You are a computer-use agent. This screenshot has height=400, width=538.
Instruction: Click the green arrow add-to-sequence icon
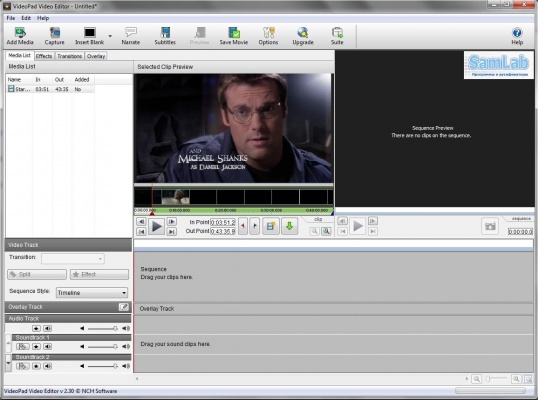click(x=289, y=226)
